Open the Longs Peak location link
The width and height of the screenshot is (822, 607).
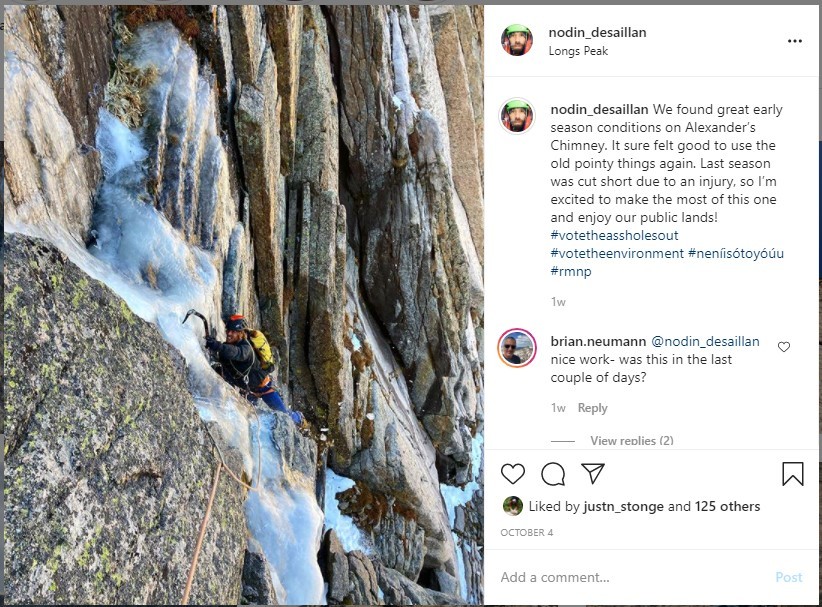(578, 51)
